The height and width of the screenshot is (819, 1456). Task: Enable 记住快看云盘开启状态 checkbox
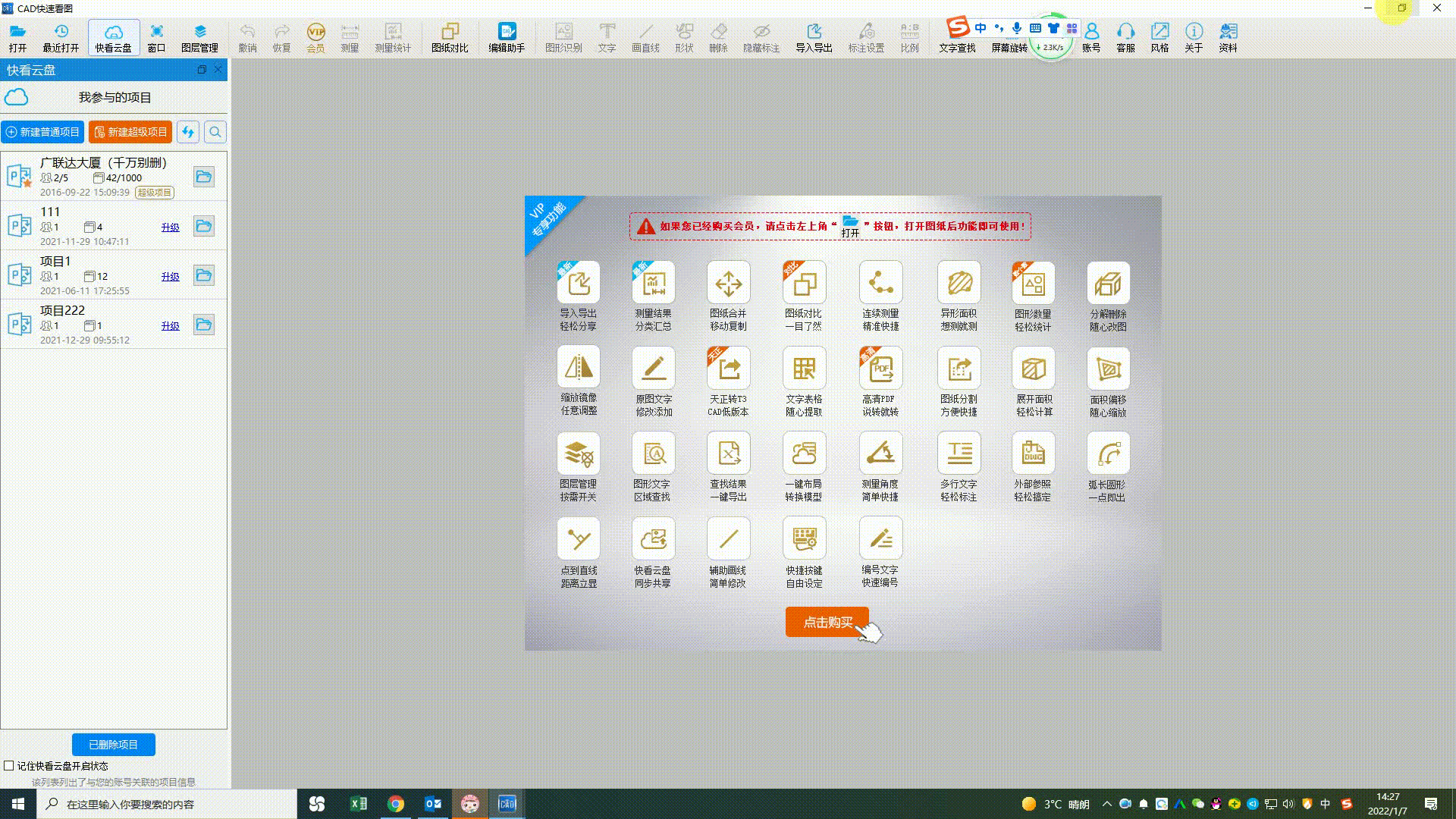pyautogui.click(x=9, y=766)
